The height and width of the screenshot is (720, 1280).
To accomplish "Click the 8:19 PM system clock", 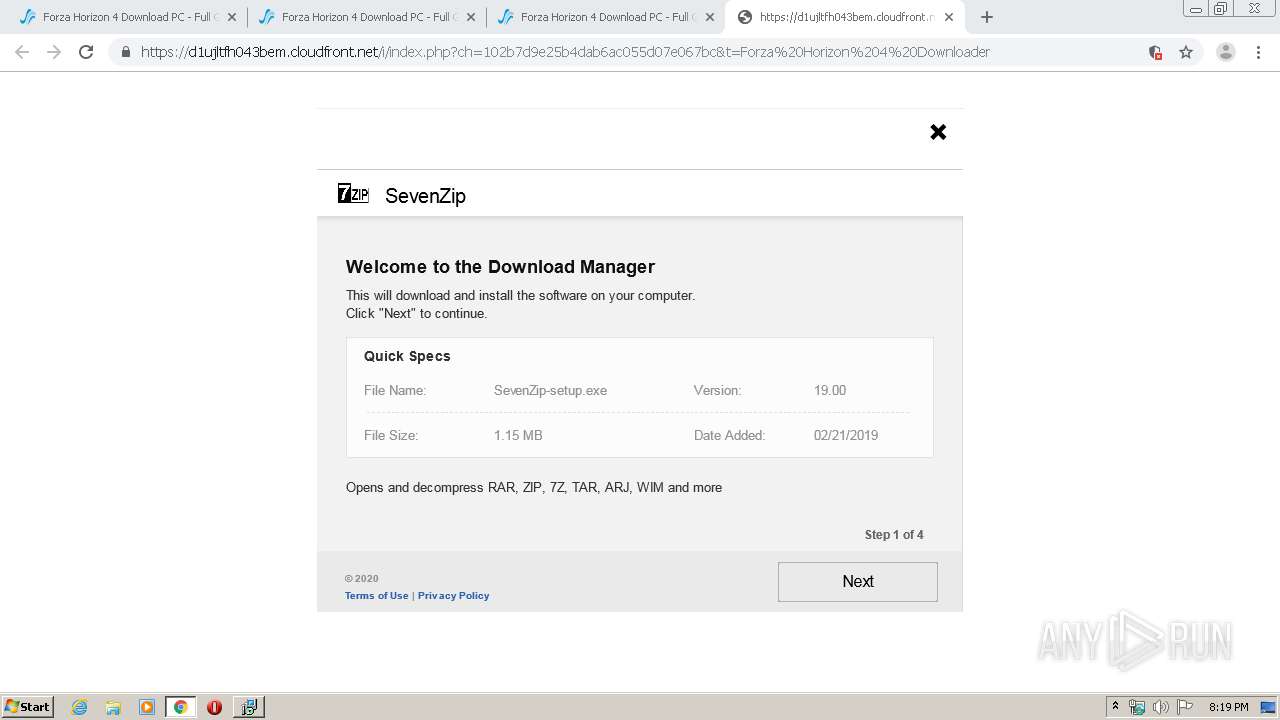I will pos(1228,707).
